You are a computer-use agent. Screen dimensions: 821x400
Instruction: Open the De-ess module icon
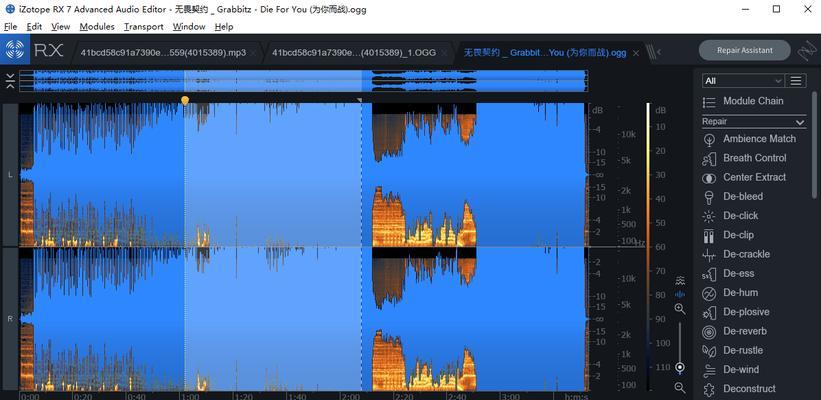click(x=709, y=274)
